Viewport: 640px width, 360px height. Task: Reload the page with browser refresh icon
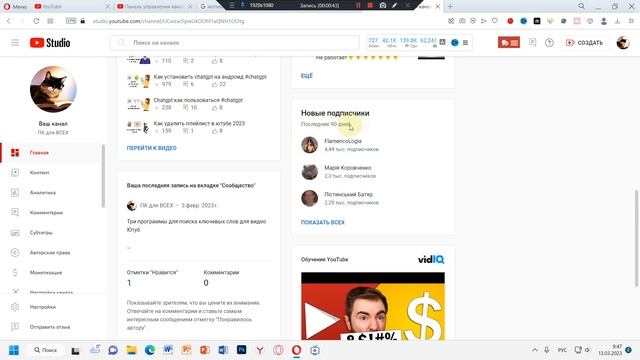pos(36,21)
